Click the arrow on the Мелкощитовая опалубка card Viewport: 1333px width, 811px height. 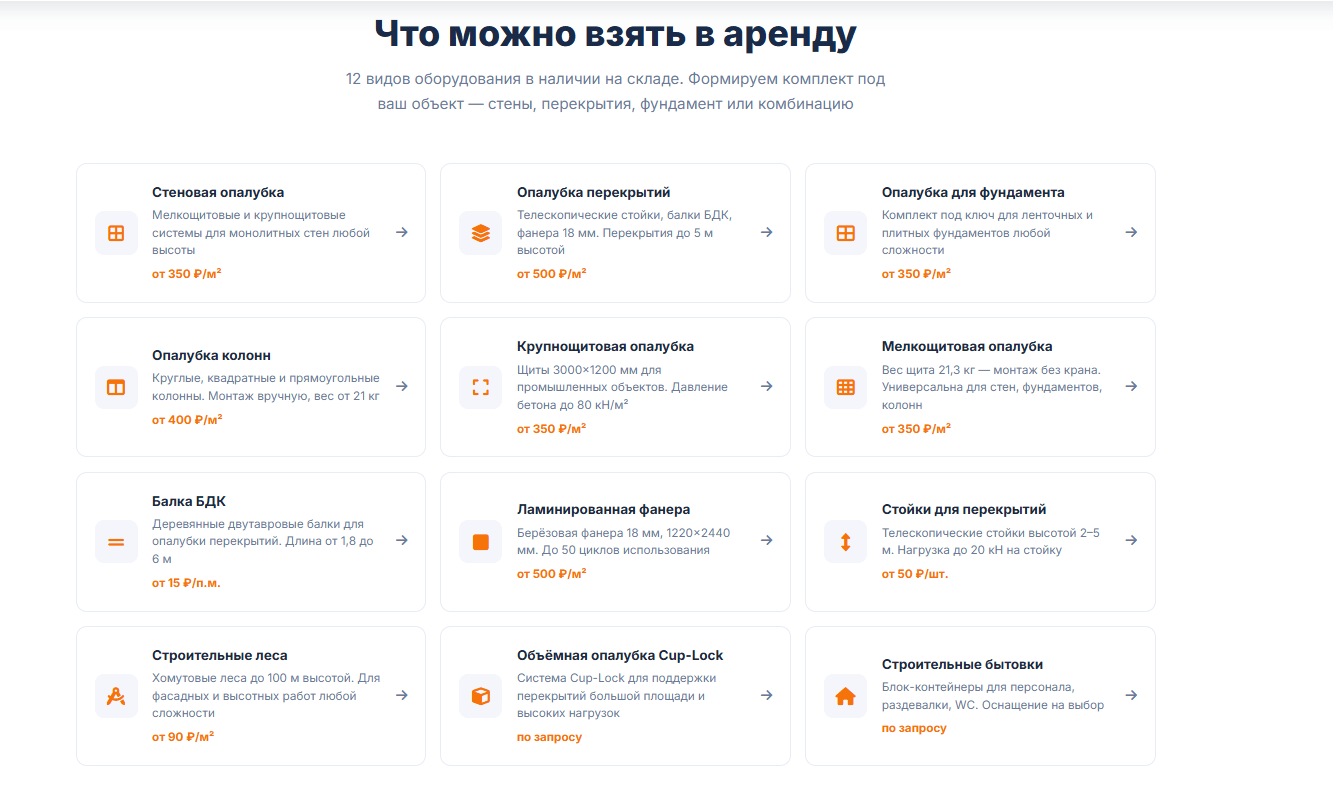pyautogui.click(x=1132, y=386)
